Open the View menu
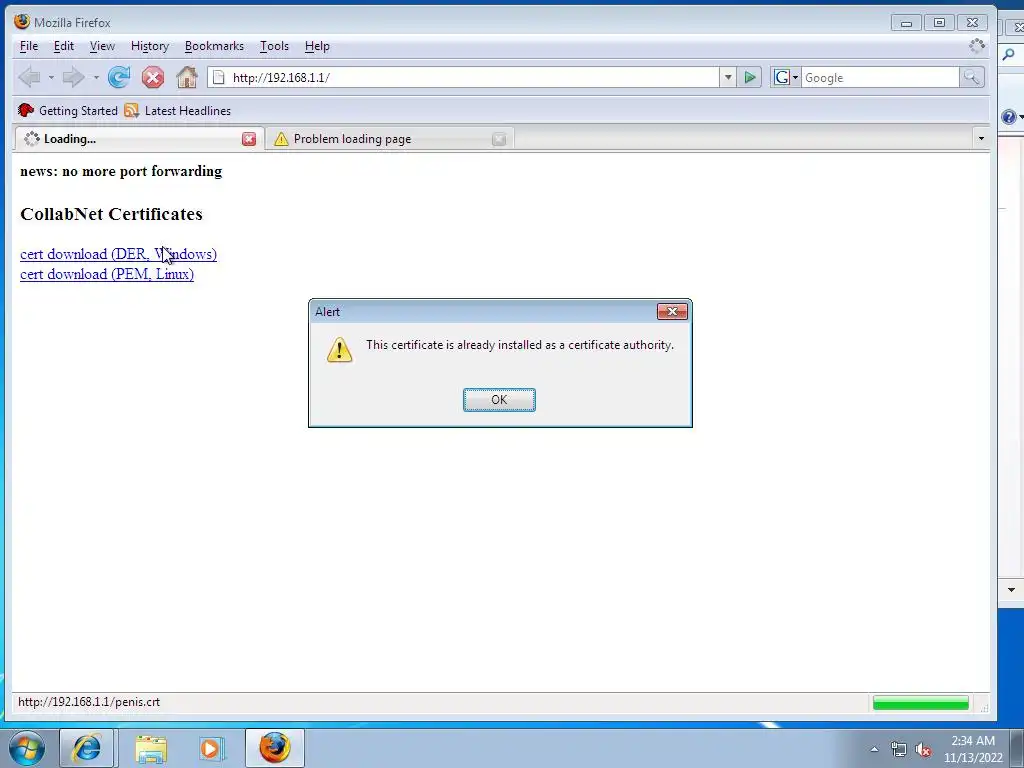Screen dimensions: 1024x768 pyautogui.click(x=102, y=46)
